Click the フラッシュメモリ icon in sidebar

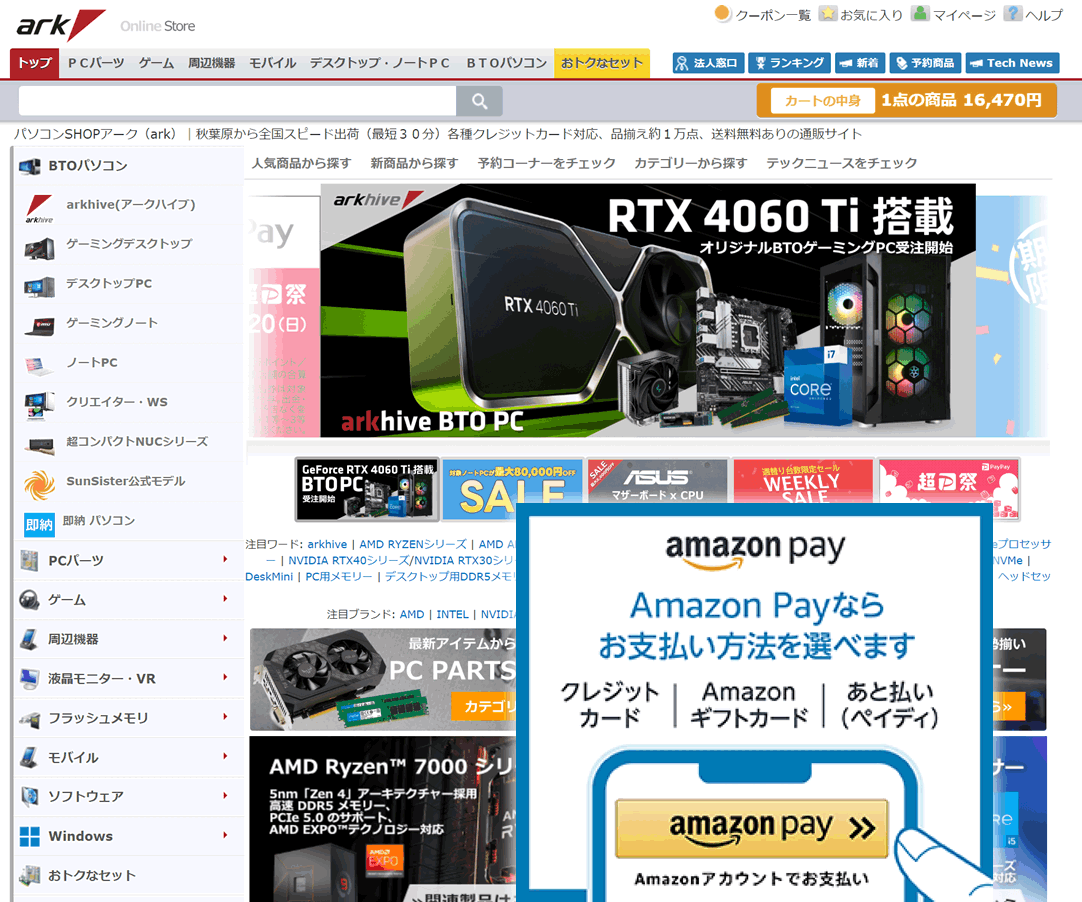[30, 720]
